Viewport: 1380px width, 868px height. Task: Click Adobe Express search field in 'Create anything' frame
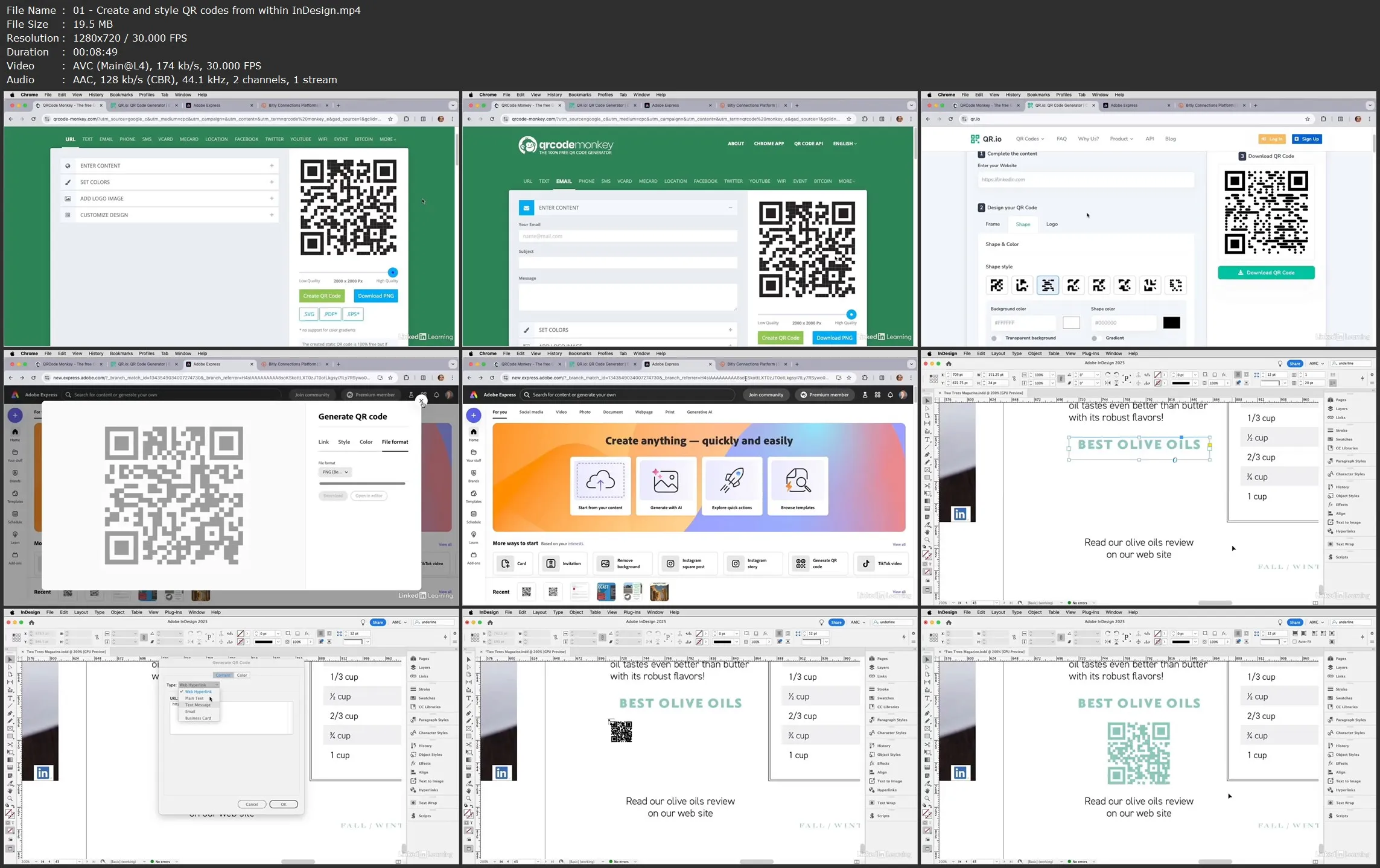pyautogui.click(x=628, y=394)
